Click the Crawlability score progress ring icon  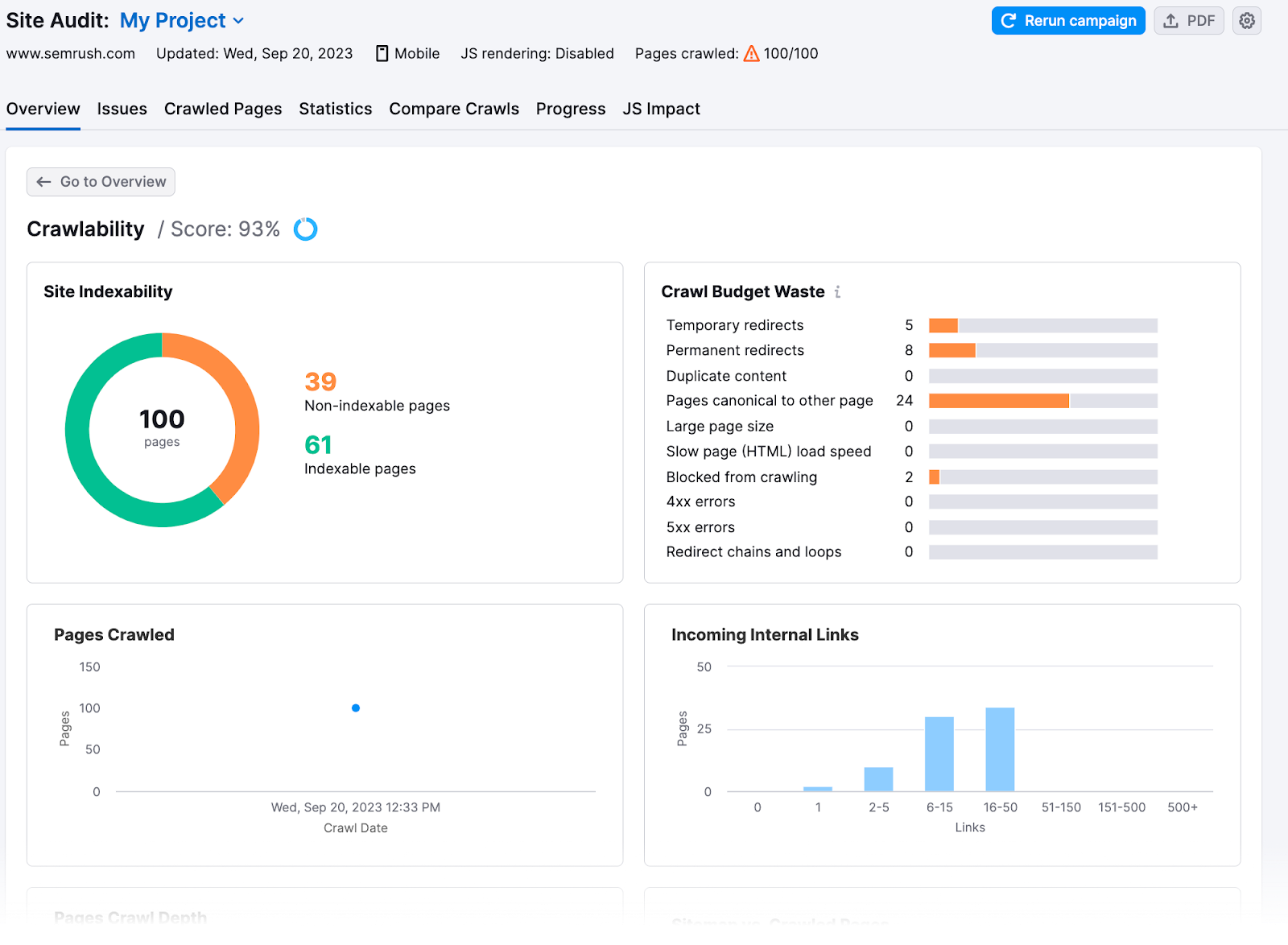tap(305, 229)
